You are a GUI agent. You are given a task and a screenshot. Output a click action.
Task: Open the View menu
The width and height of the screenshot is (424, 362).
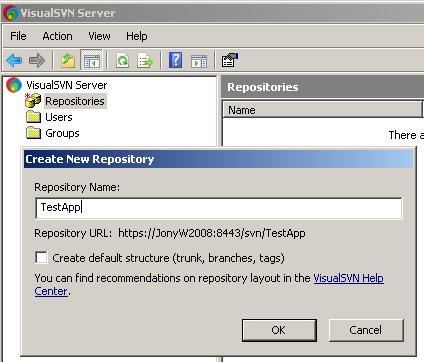pos(99,36)
